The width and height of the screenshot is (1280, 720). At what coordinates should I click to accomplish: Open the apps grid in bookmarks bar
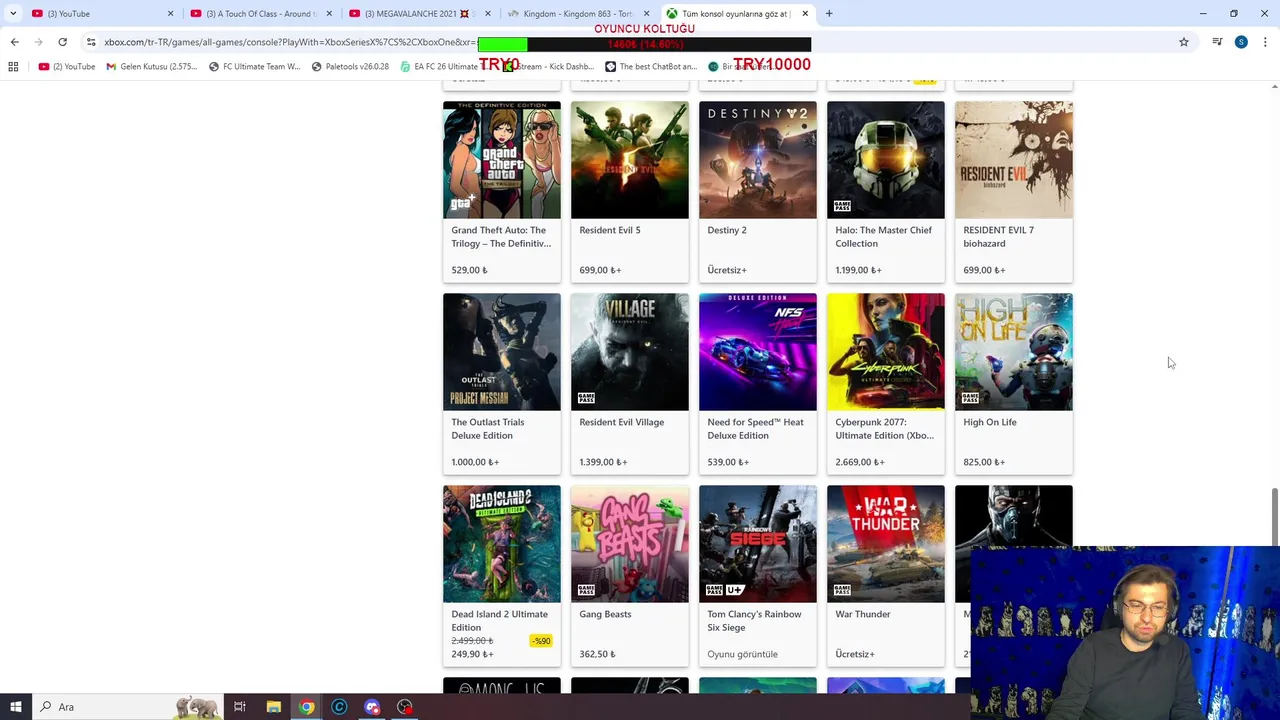(x=13, y=66)
